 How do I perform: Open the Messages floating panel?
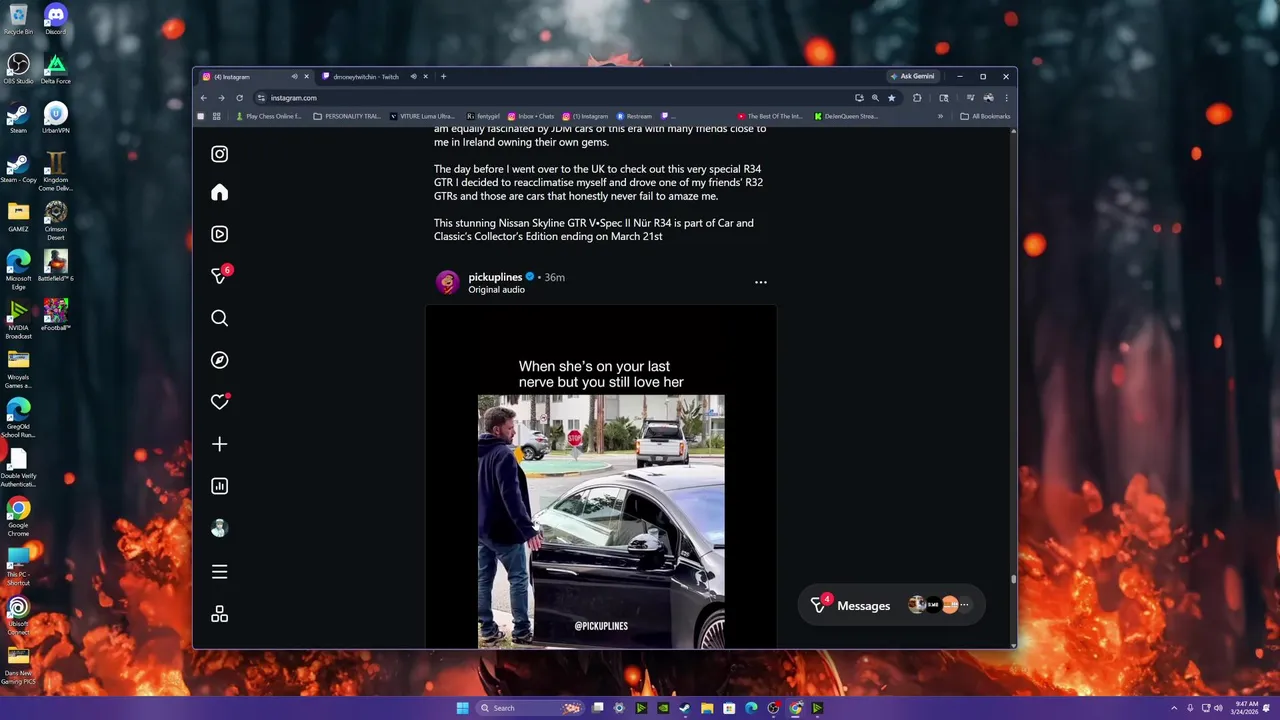coord(892,605)
